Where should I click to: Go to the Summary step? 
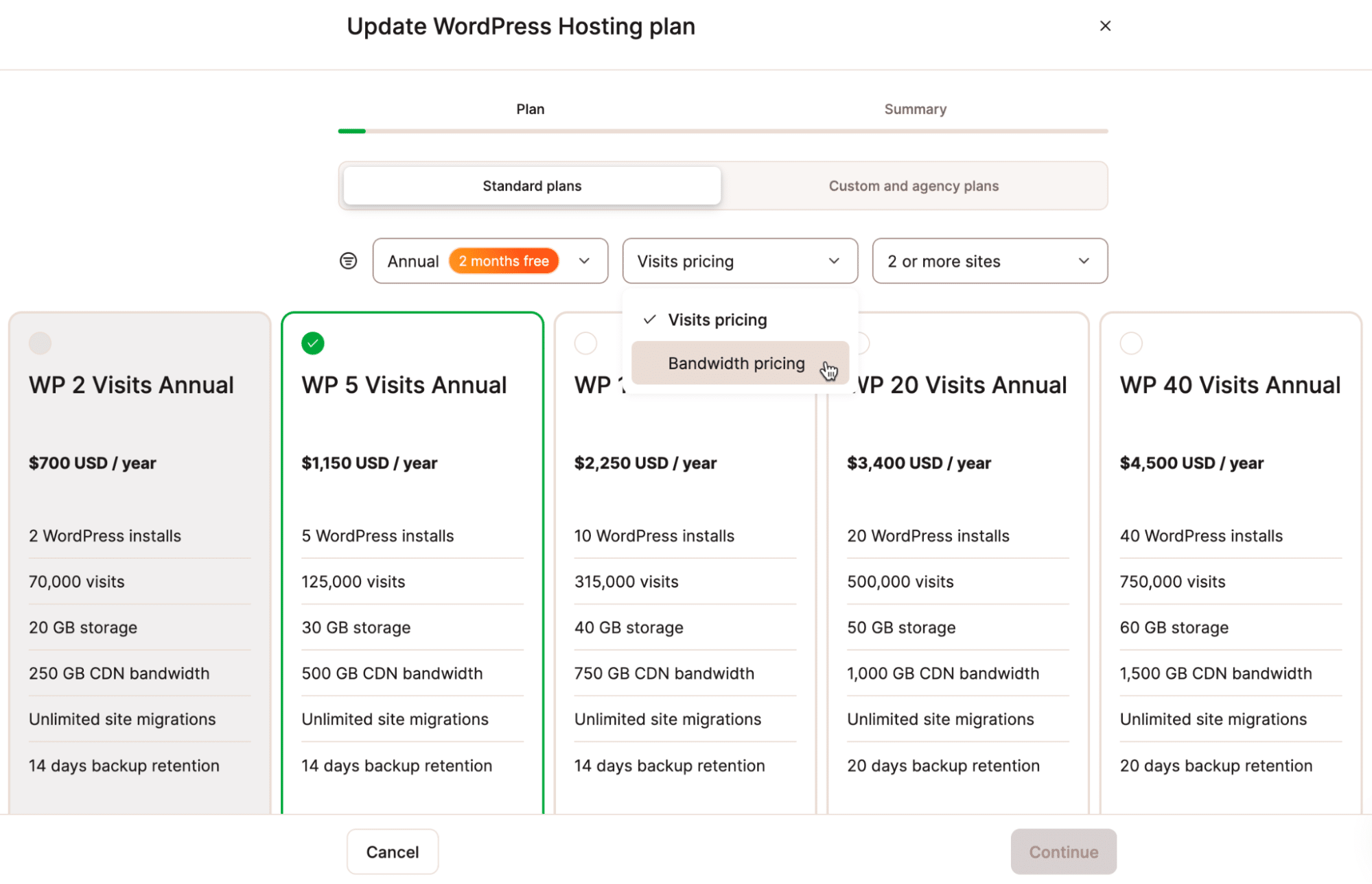click(x=915, y=109)
